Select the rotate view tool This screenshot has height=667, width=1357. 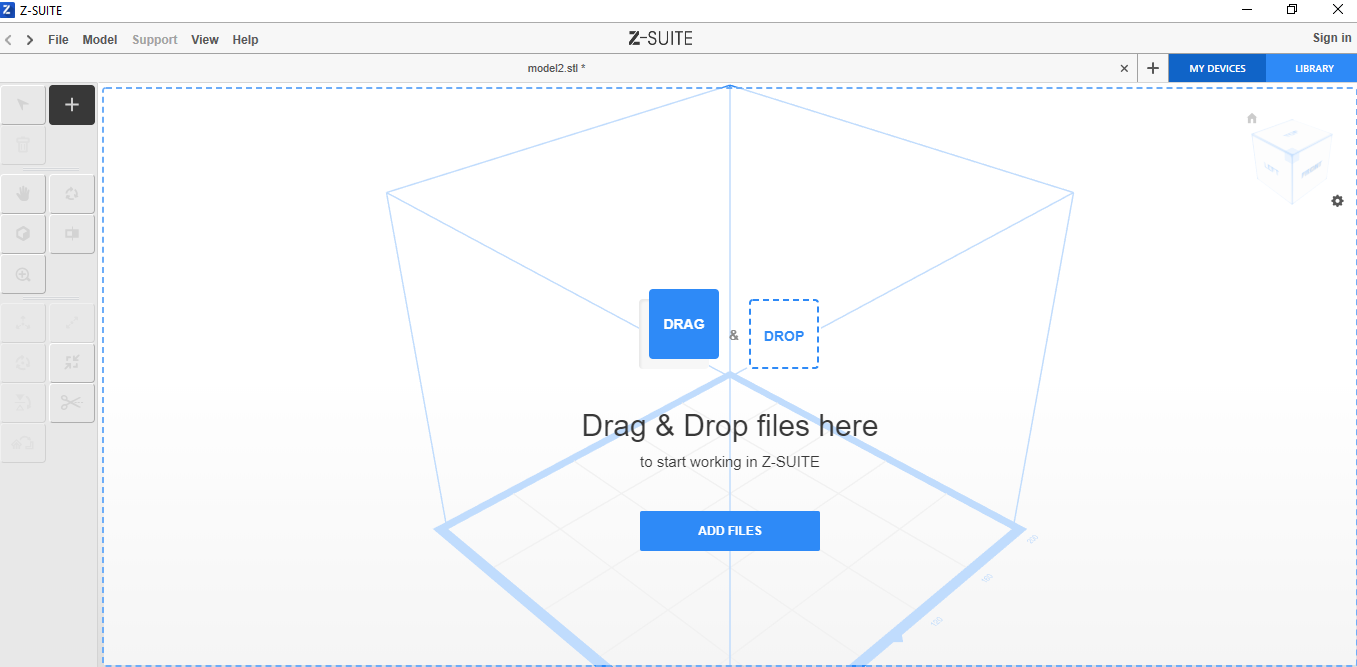(x=72, y=193)
